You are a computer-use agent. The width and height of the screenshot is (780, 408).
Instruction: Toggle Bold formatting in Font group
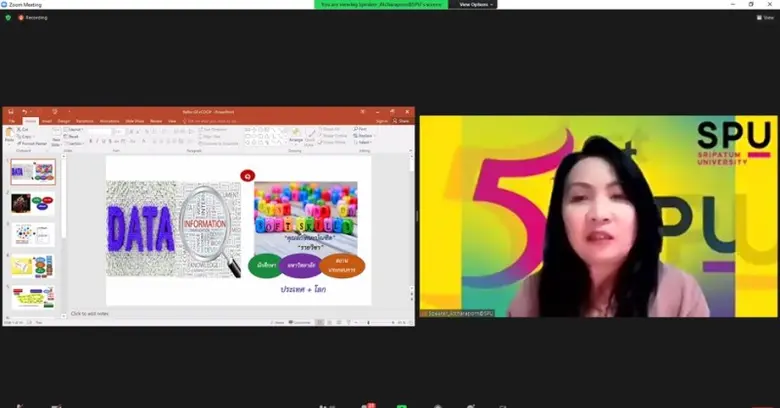(x=91, y=142)
